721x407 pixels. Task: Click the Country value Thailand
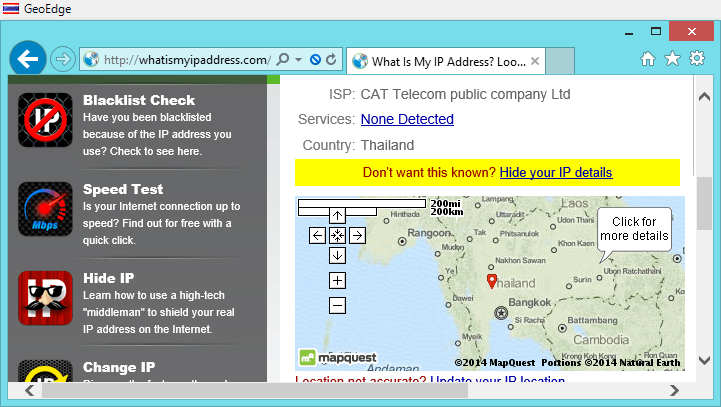387,145
